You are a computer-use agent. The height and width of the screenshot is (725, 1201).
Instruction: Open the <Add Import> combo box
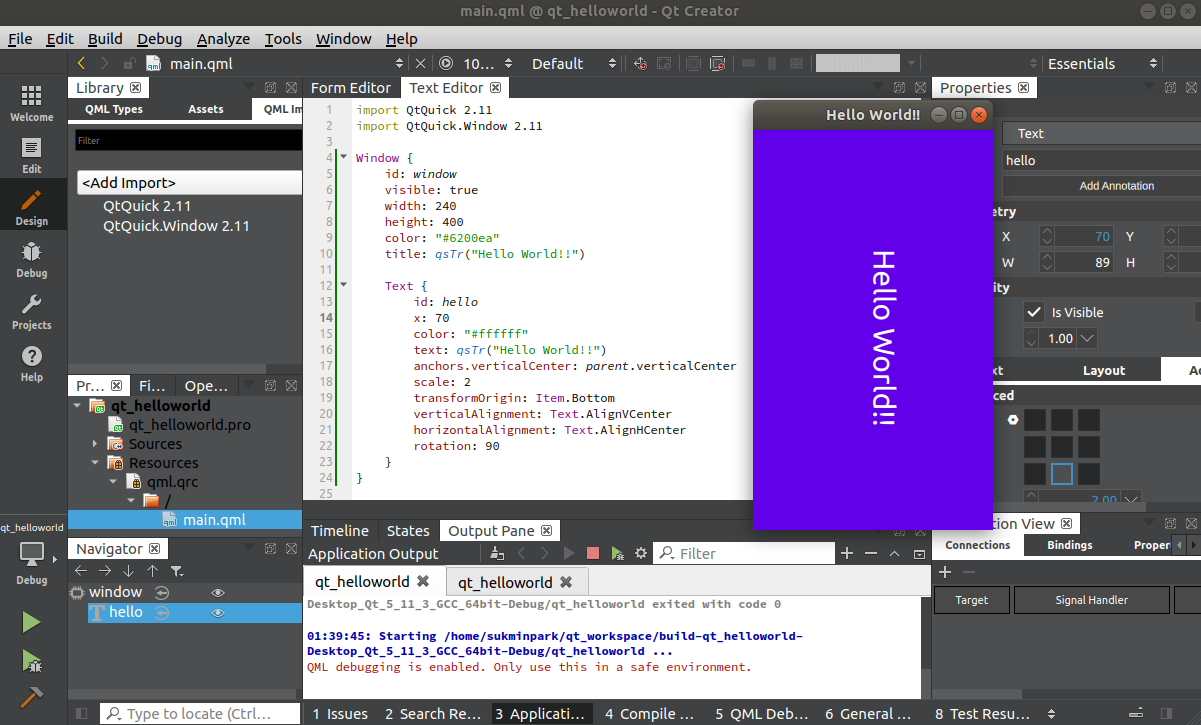click(x=189, y=183)
